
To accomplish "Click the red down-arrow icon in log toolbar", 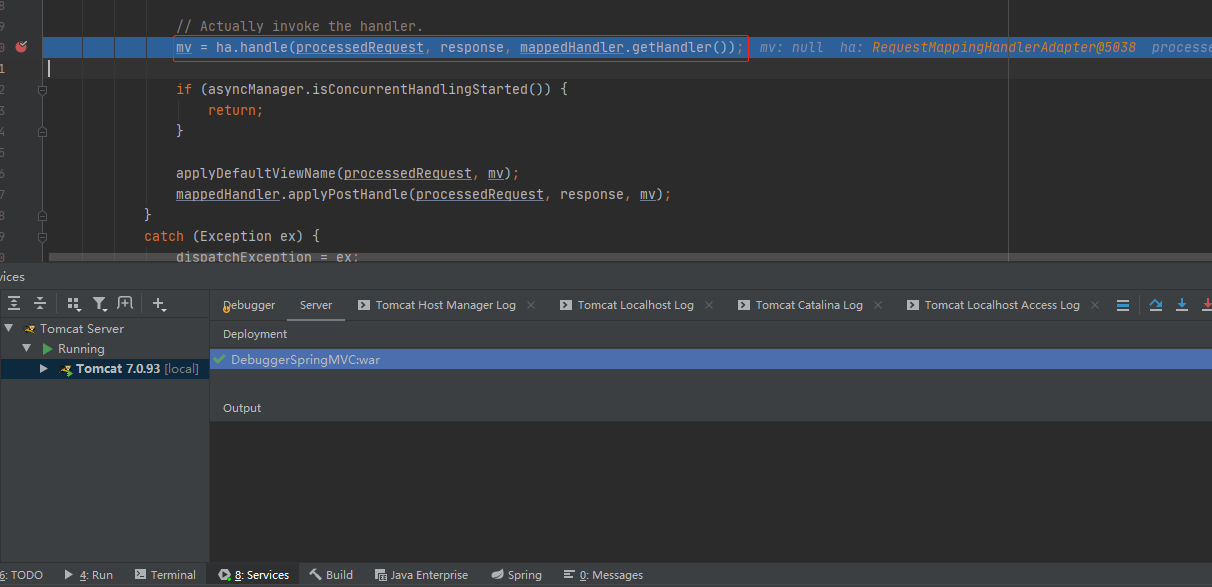I will [1207, 304].
